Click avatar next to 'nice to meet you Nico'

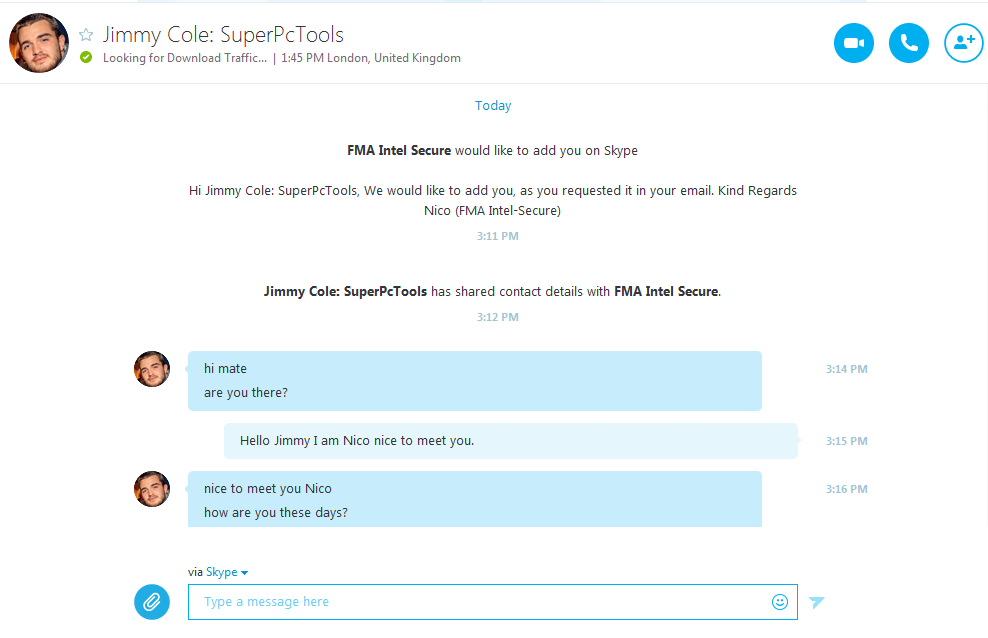point(152,489)
